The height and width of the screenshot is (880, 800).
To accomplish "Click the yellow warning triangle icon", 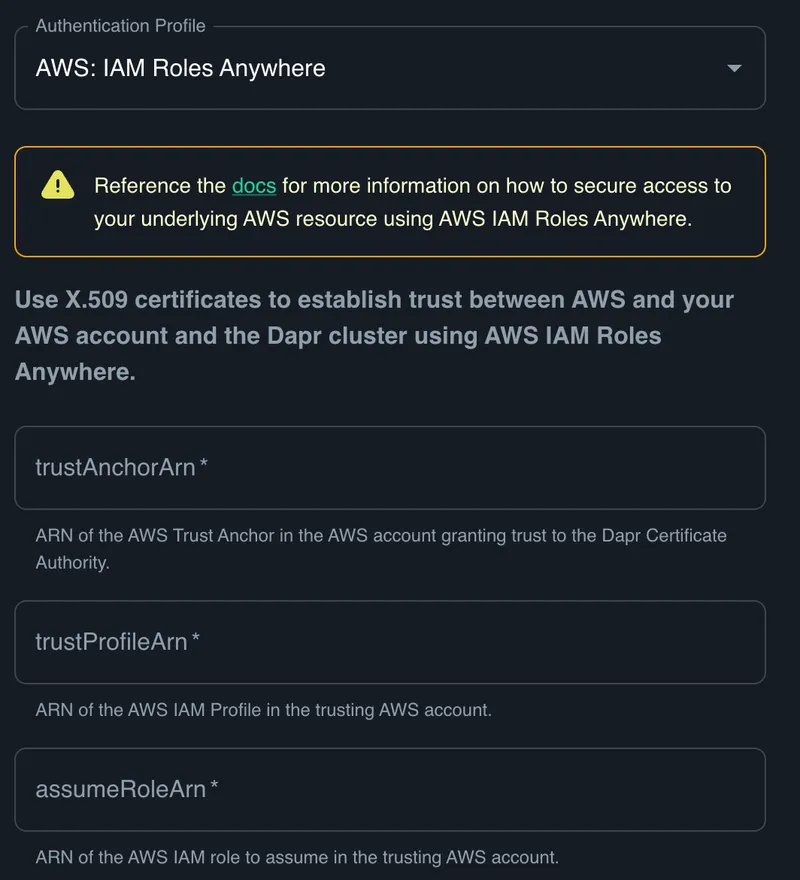I will pyautogui.click(x=58, y=185).
